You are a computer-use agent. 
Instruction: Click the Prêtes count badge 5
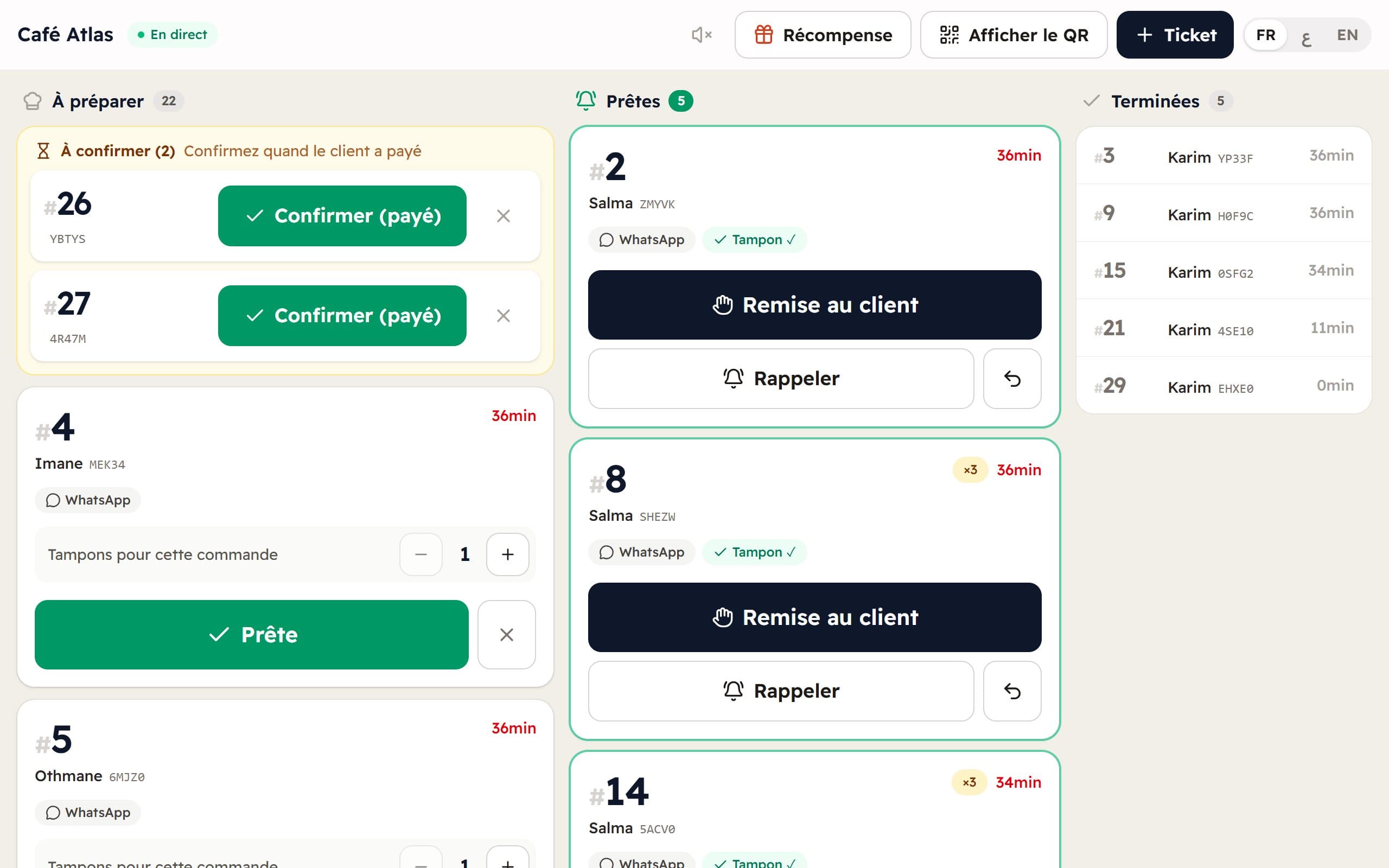[681, 101]
